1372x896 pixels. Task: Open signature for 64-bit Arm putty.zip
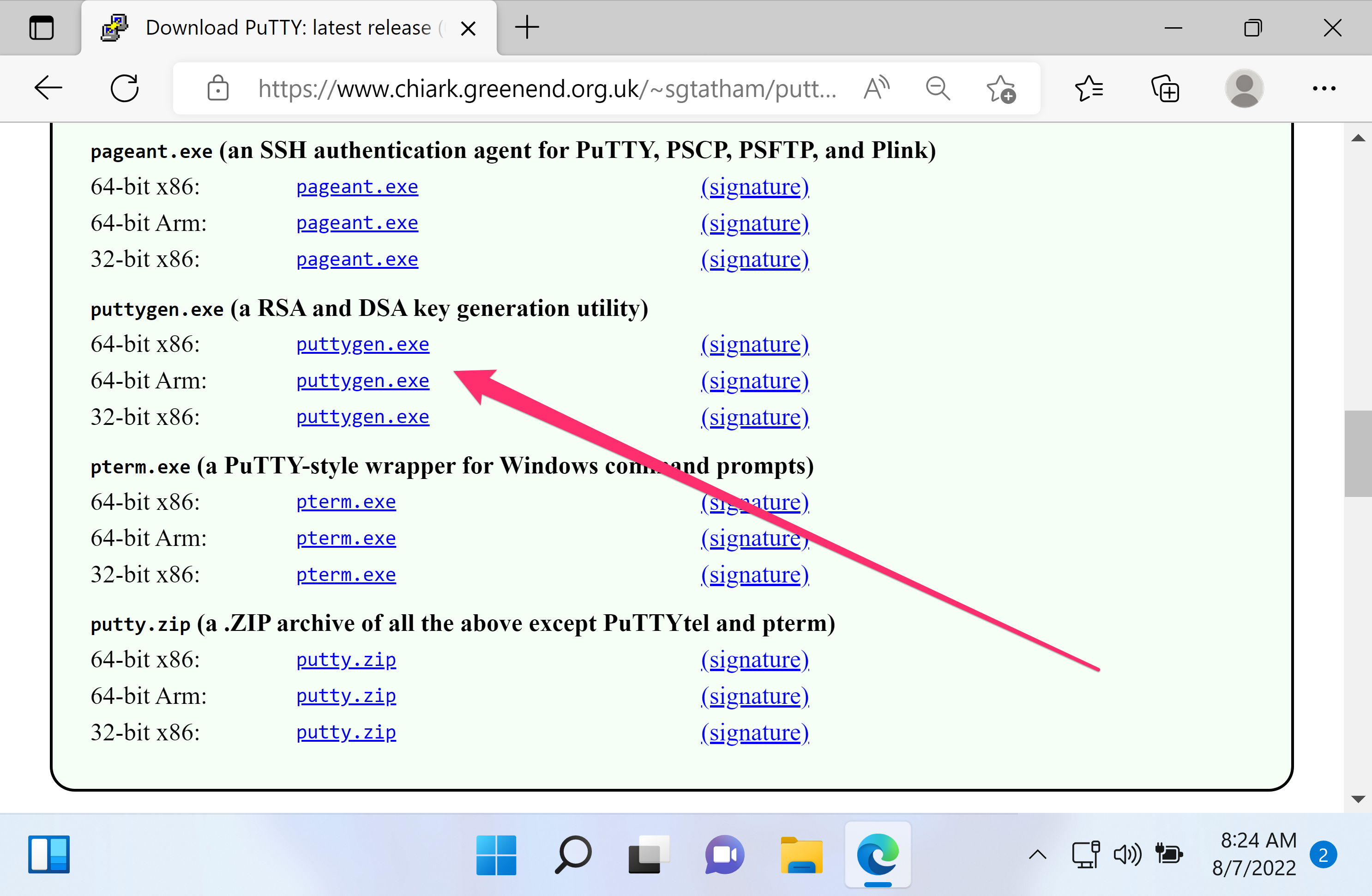pyautogui.click(x=755, y=696)
